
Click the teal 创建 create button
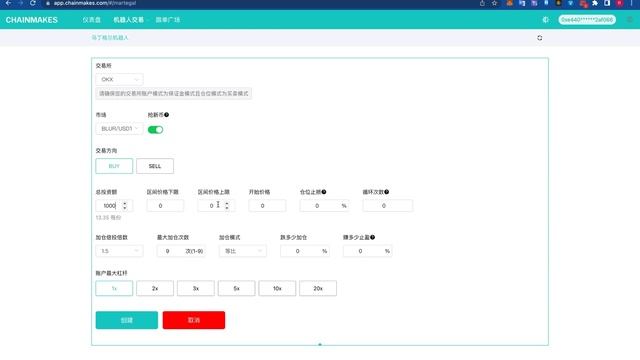click(127, 320)
